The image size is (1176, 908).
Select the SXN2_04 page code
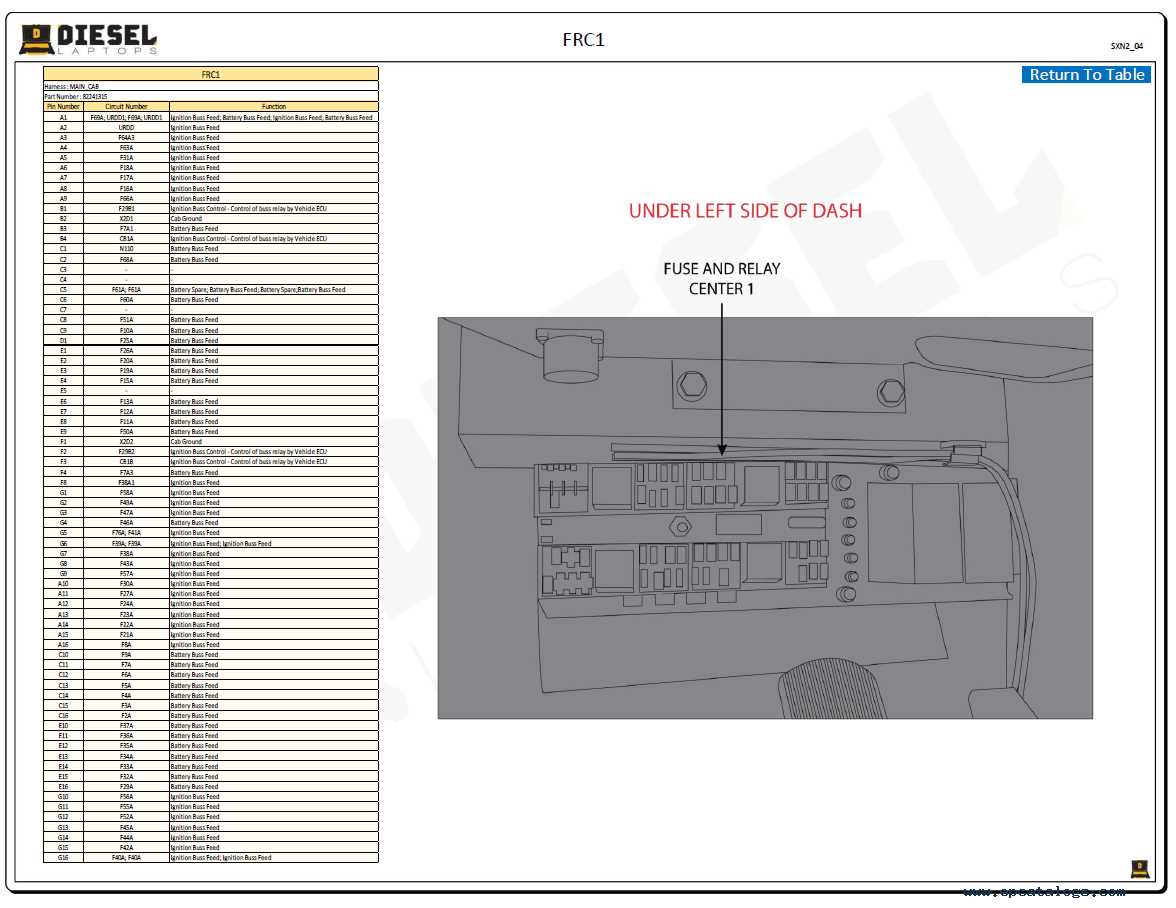[1126, 46]
